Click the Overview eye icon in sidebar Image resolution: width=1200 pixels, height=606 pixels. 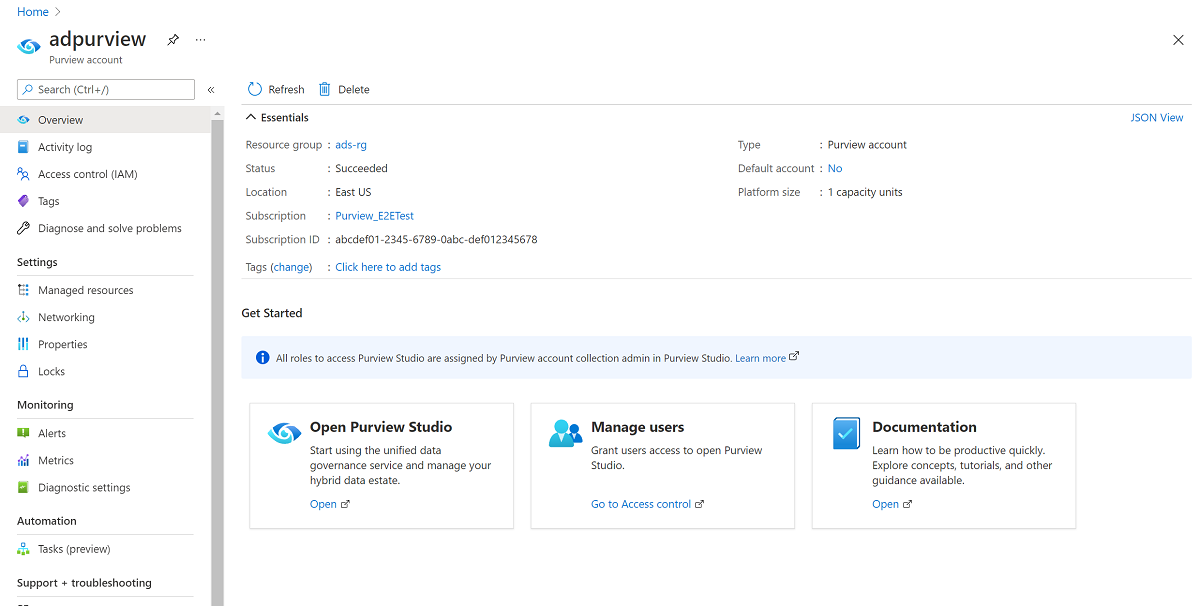[x=23, y=120]
